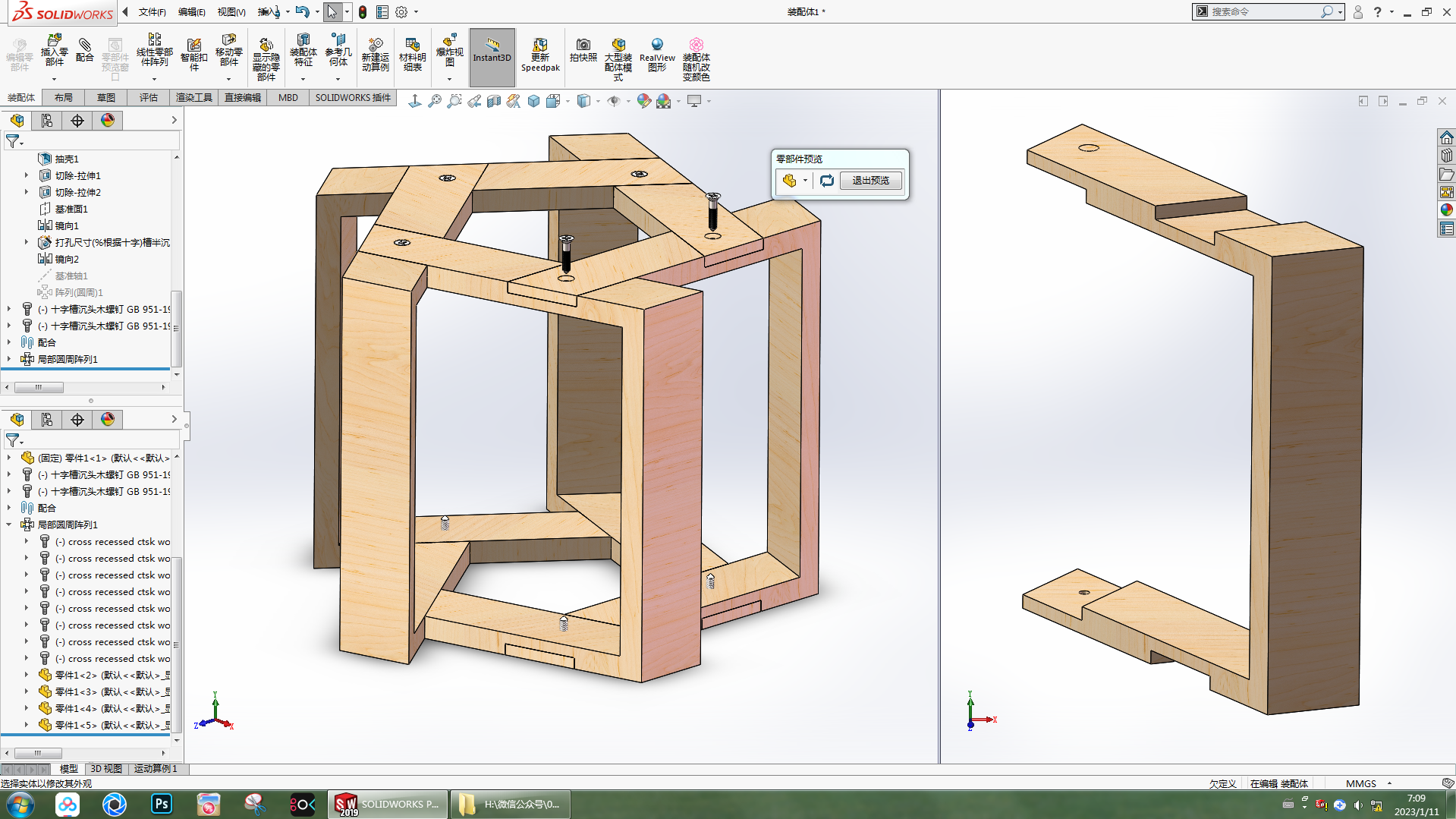
Task: Open the Windows Start button
Action: 20,804
